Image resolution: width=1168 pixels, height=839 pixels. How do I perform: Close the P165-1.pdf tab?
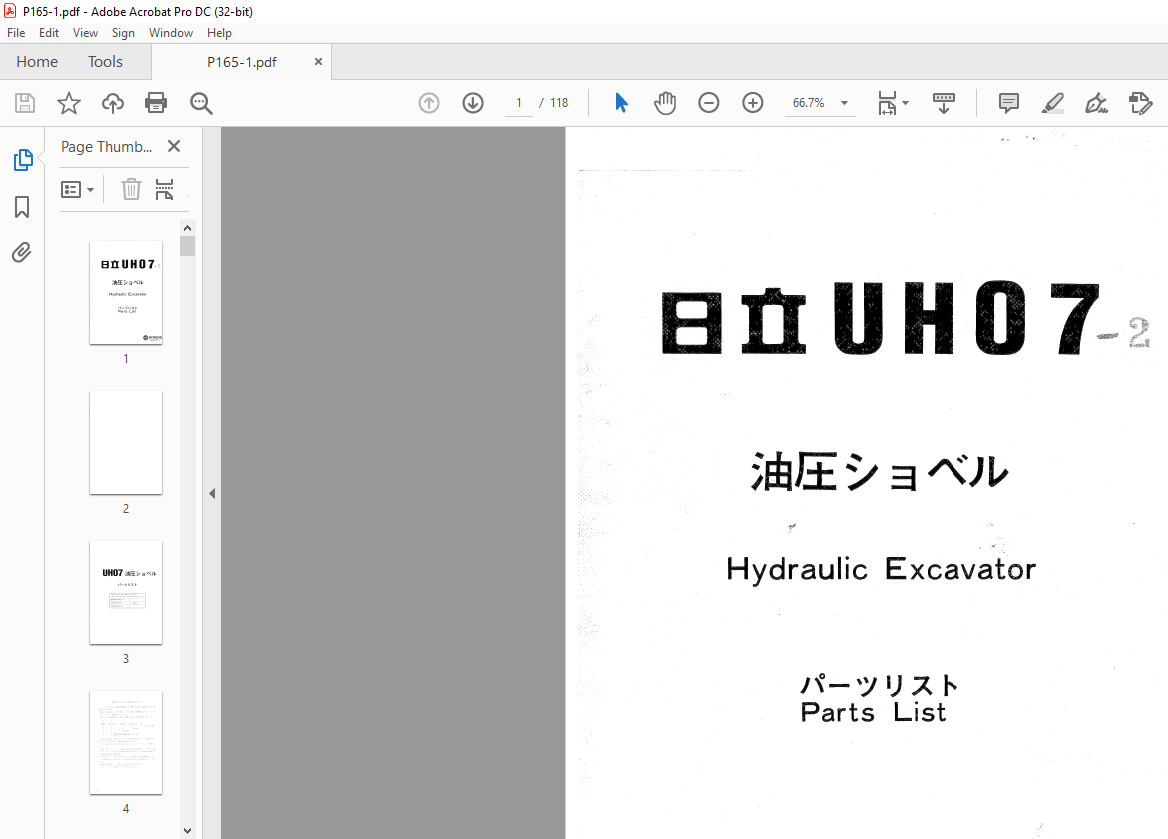coord(318,62)
